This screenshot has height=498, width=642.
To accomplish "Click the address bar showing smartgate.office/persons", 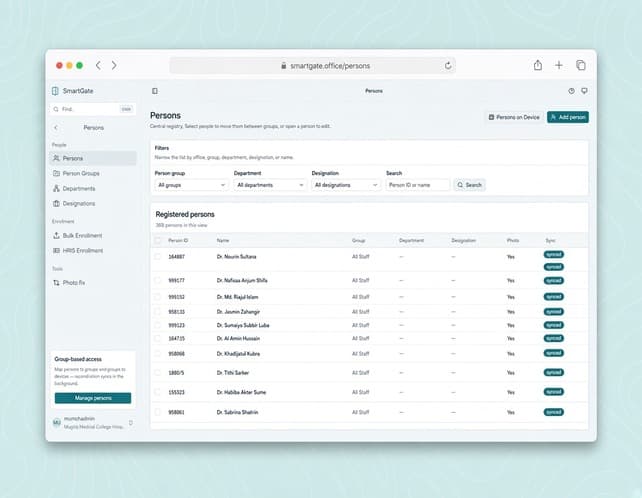I will pyautogui.click(x=312, y=66).
